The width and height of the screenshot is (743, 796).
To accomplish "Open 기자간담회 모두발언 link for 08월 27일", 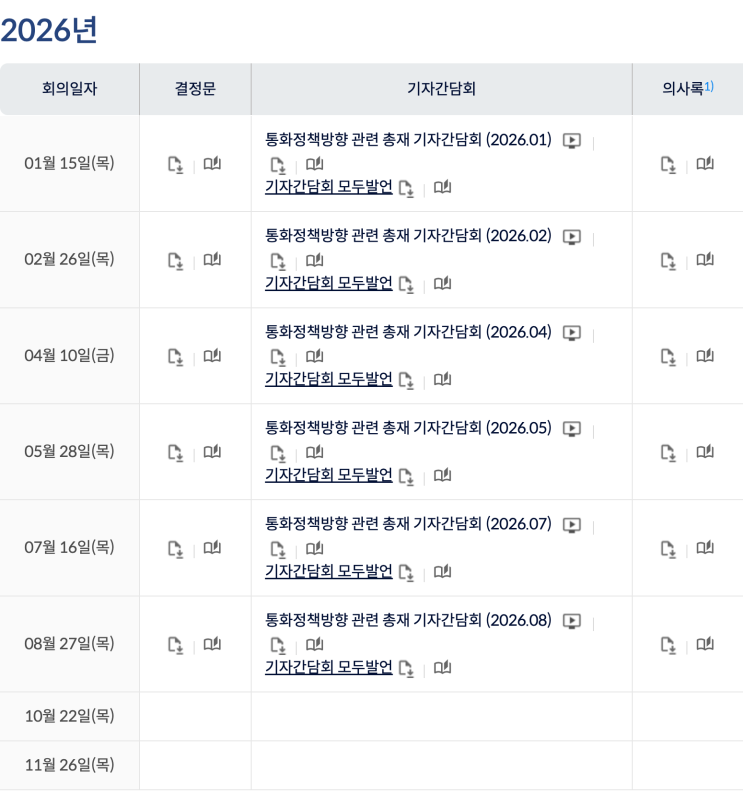I will (x=329, y=668).
